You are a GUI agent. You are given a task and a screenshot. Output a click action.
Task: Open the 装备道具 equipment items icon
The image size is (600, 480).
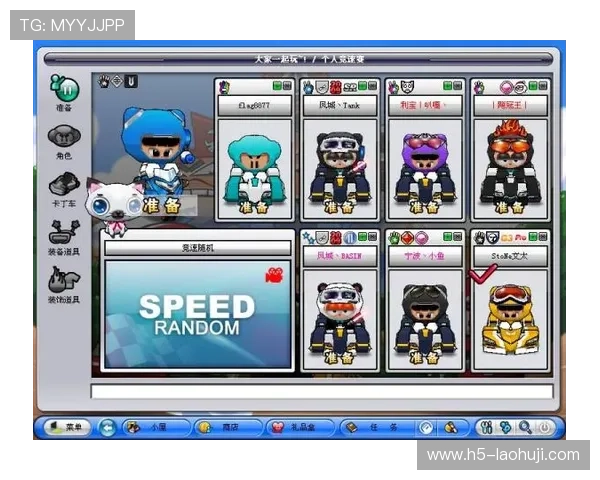click(x=65, y=233)
